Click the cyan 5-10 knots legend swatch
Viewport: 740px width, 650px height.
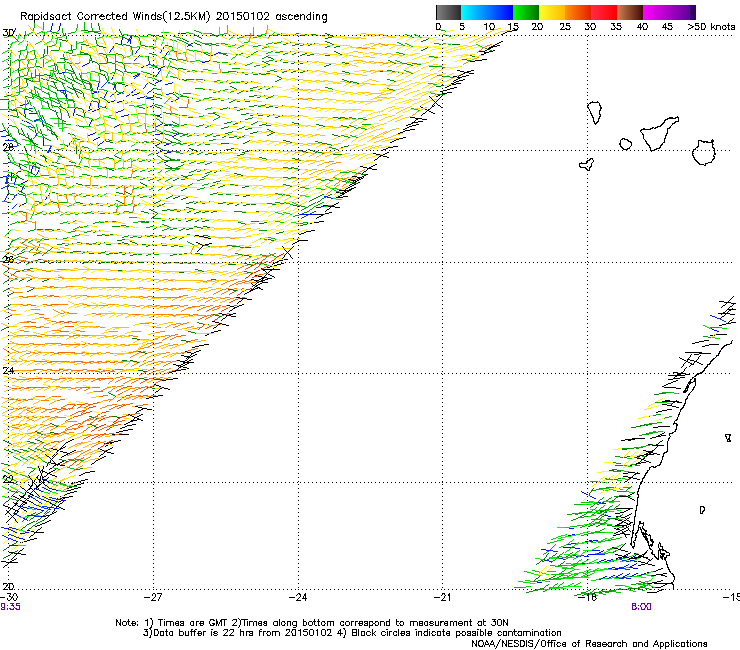[x=474, y=12]
